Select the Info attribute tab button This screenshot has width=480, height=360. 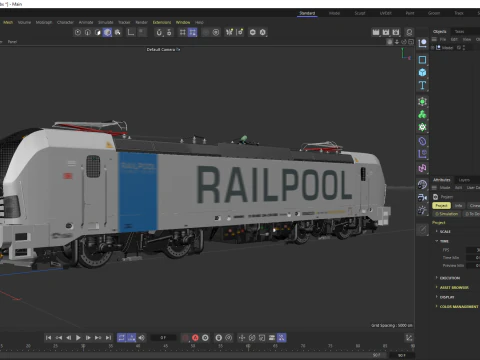(459, 206)
